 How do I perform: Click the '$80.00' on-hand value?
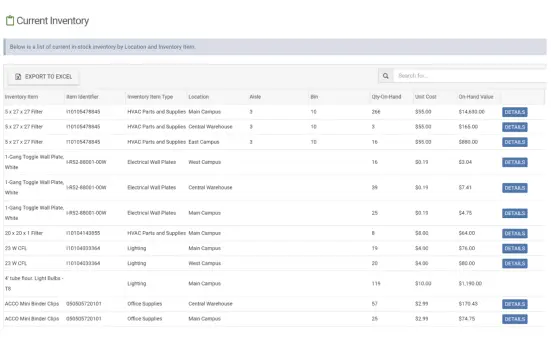click(467, 263)
